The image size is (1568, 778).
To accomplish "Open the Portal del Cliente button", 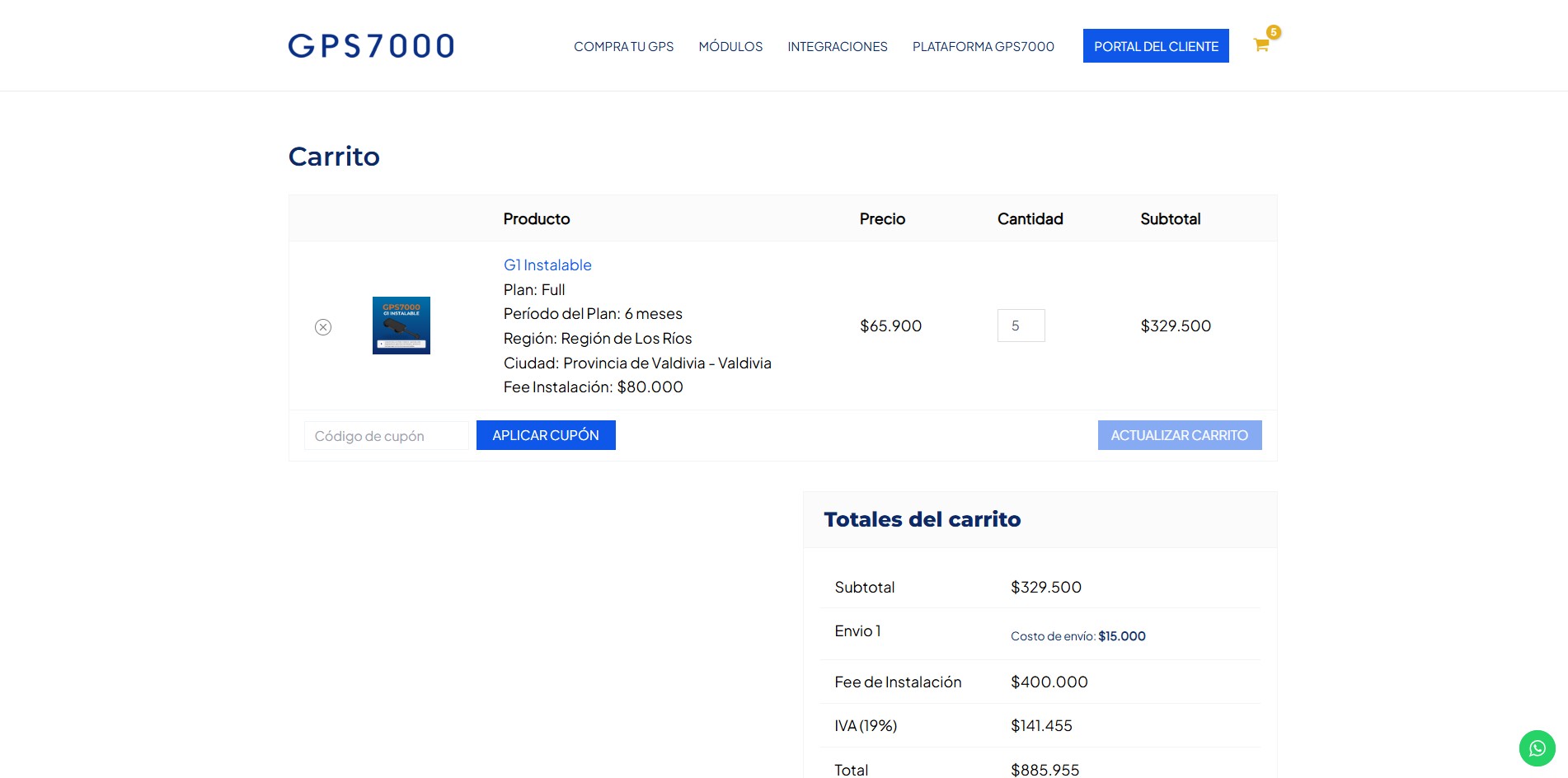I will 1155,46.
